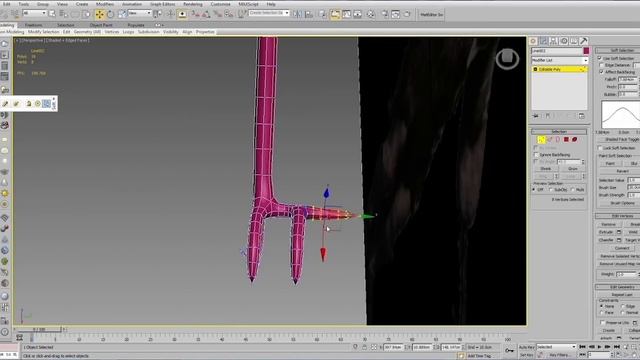
Task: Click the Go to End playback button
Action: coord(616,347)
